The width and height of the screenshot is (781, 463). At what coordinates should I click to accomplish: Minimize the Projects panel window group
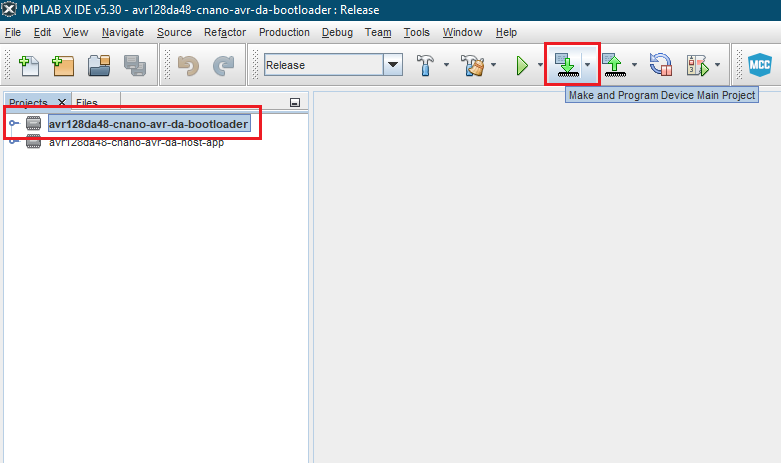click(x=295, y=103)
